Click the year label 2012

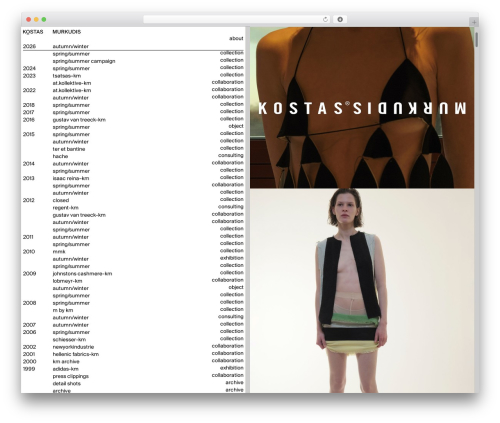(x=29, y=201)
